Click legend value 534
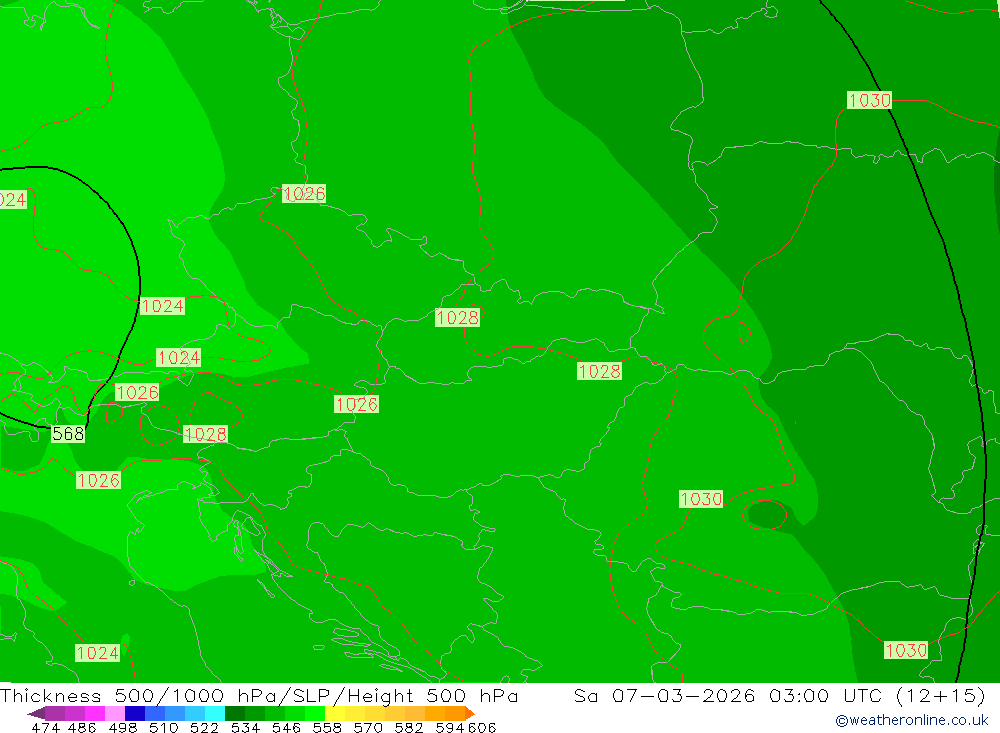This screenshot has width=1000, height=733. coord(246,727)
